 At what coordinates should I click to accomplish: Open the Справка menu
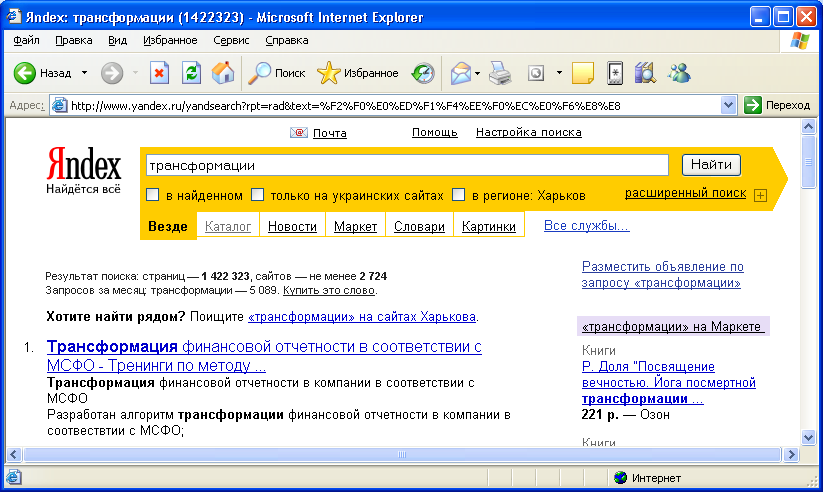(x=287, y=40)
